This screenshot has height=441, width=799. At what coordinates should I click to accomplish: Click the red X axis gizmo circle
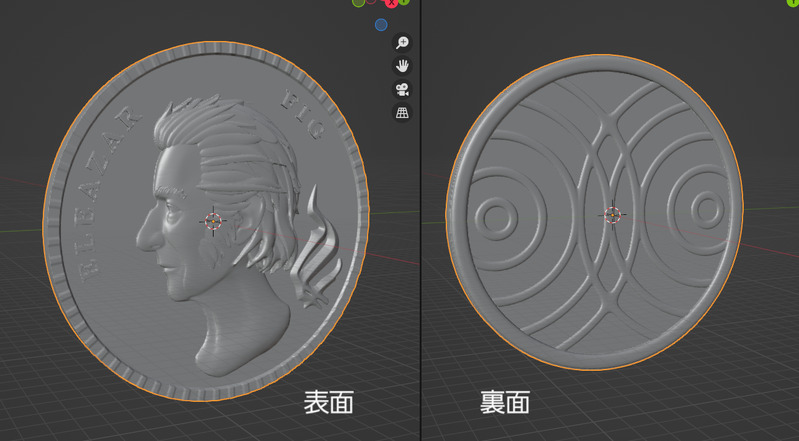(x=391, y=3)
